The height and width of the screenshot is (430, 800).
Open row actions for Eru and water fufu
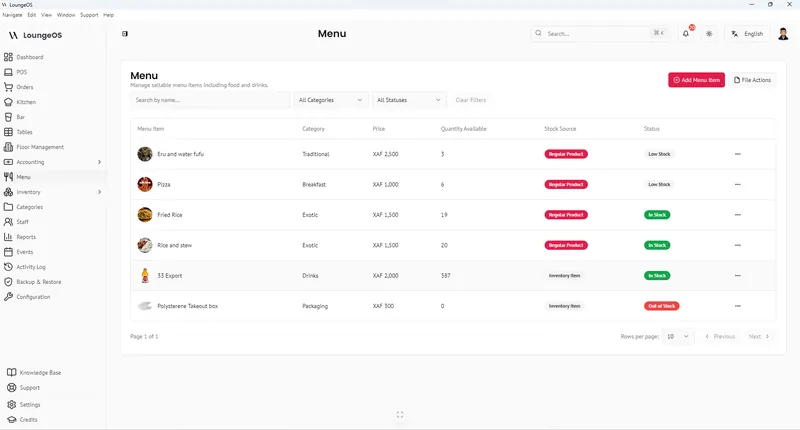738,154
